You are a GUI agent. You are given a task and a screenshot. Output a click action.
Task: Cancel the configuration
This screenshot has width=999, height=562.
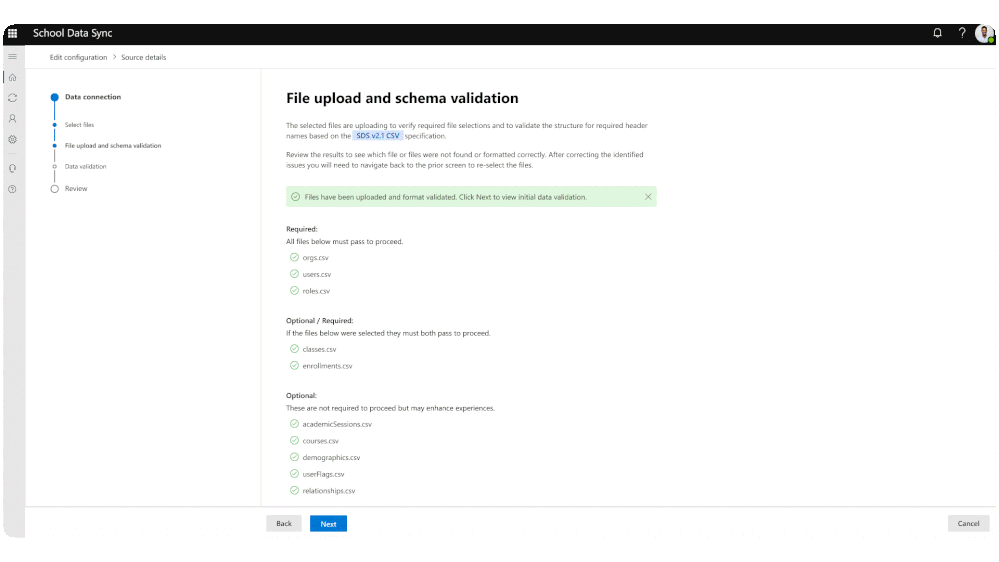coord(968,524)
